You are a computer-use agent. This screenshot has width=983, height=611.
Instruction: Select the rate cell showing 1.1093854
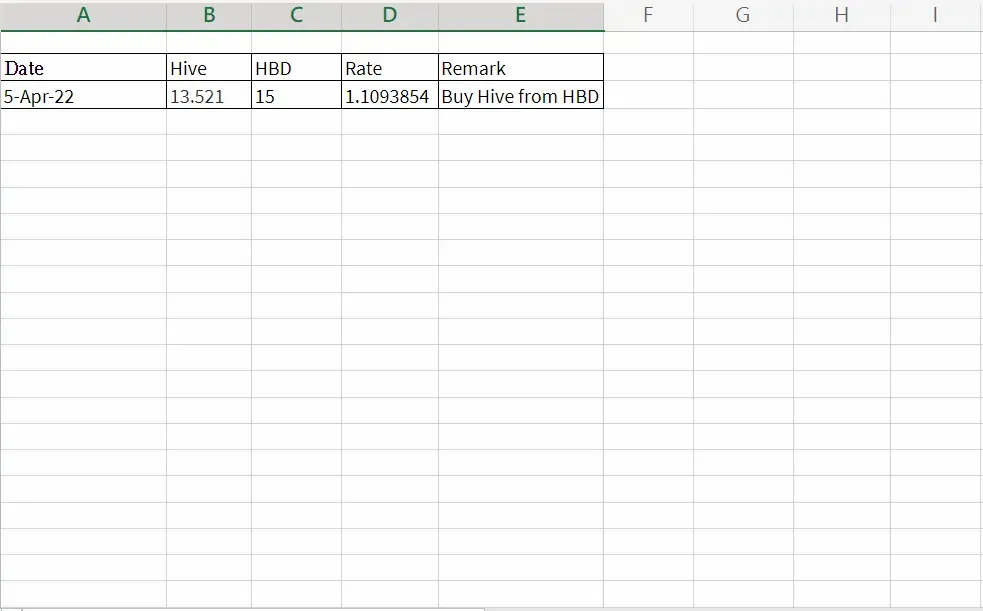(x=390, y=95)
